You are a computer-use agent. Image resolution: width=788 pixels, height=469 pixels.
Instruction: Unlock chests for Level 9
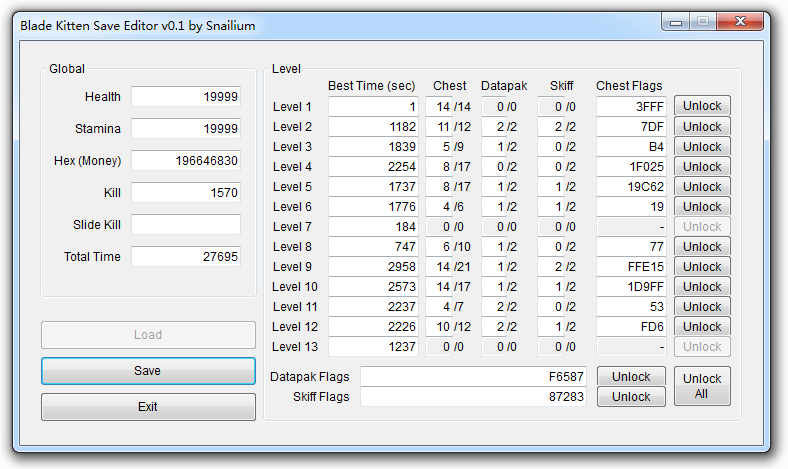(x=702, y=267)
